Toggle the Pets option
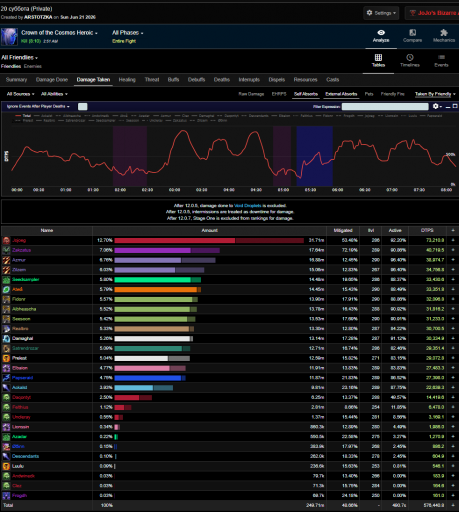Screen dimensions: 459x512 [369, 94]
